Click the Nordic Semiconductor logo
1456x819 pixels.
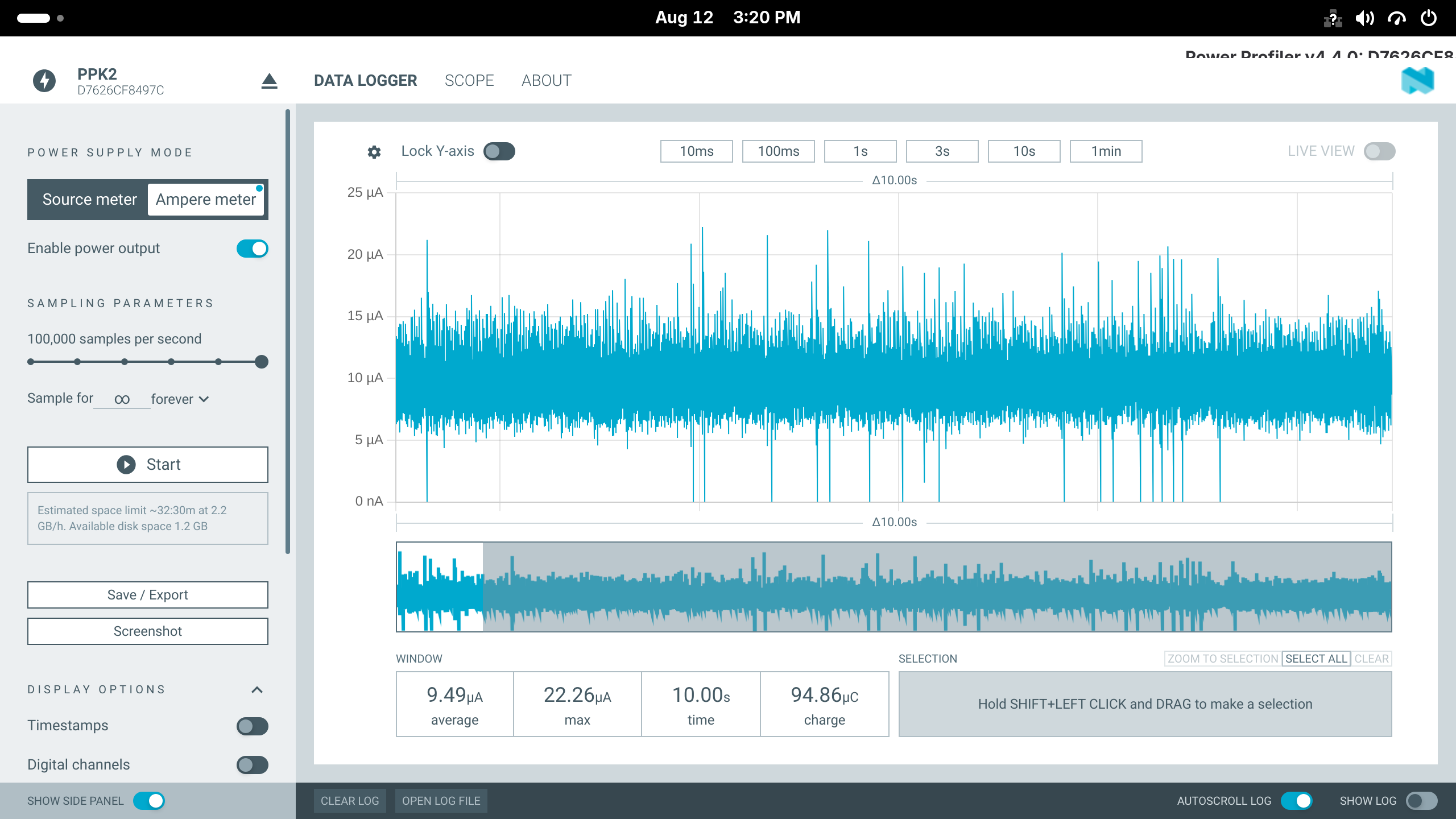[x=1417, y=81]
